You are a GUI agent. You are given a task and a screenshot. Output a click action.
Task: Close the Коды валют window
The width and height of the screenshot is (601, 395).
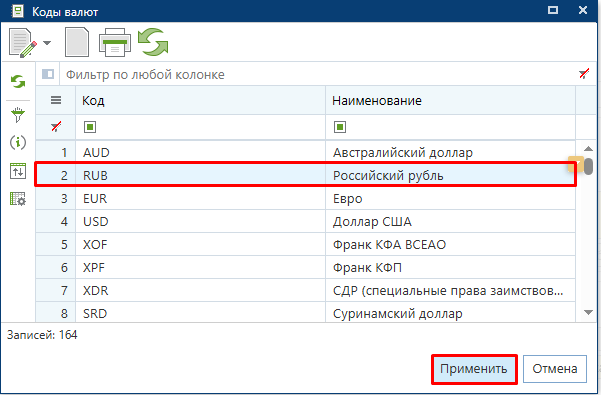tap(583, 10)
